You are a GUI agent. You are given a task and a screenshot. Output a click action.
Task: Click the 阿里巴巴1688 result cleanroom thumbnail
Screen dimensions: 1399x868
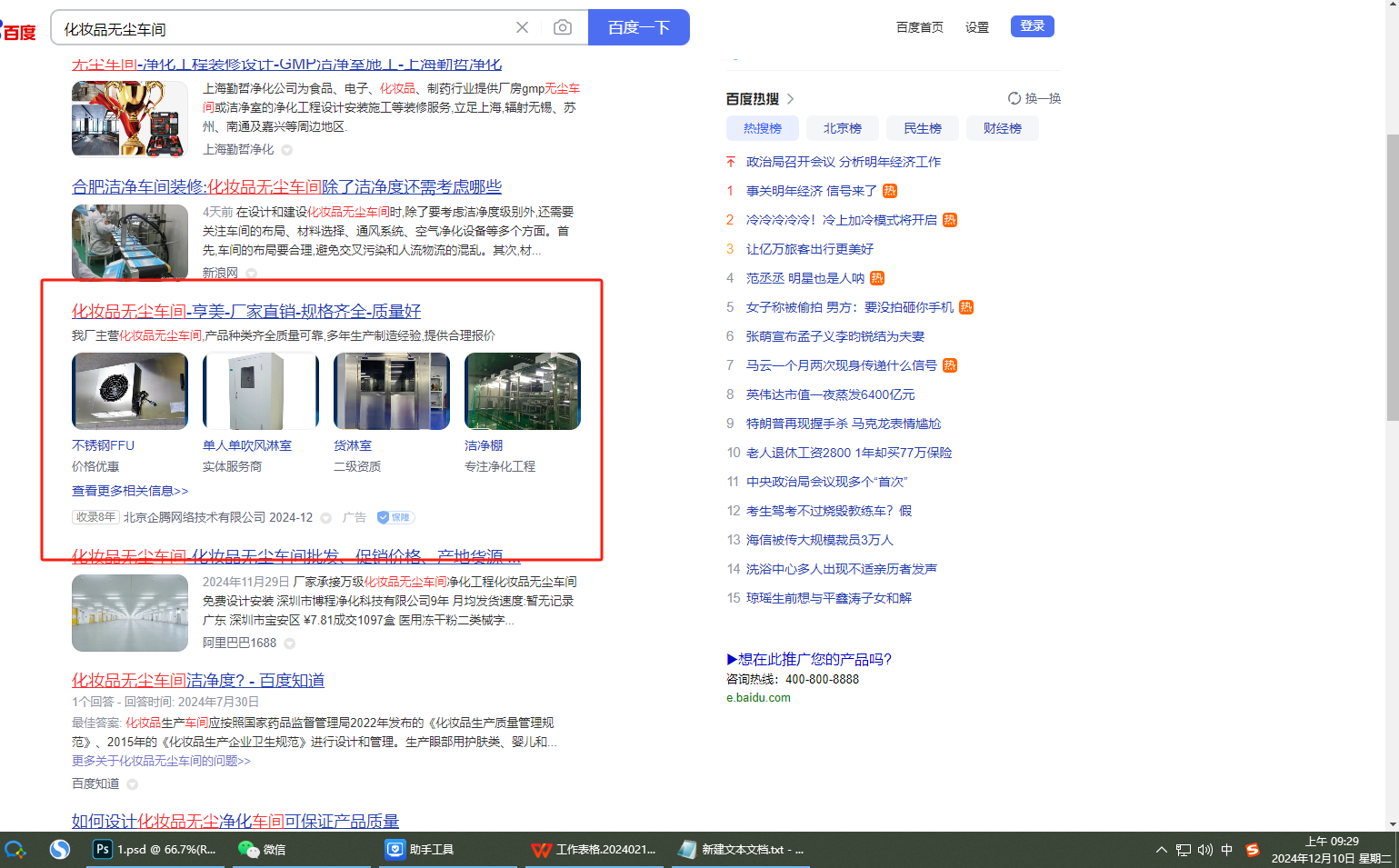[x=130, y=613]
